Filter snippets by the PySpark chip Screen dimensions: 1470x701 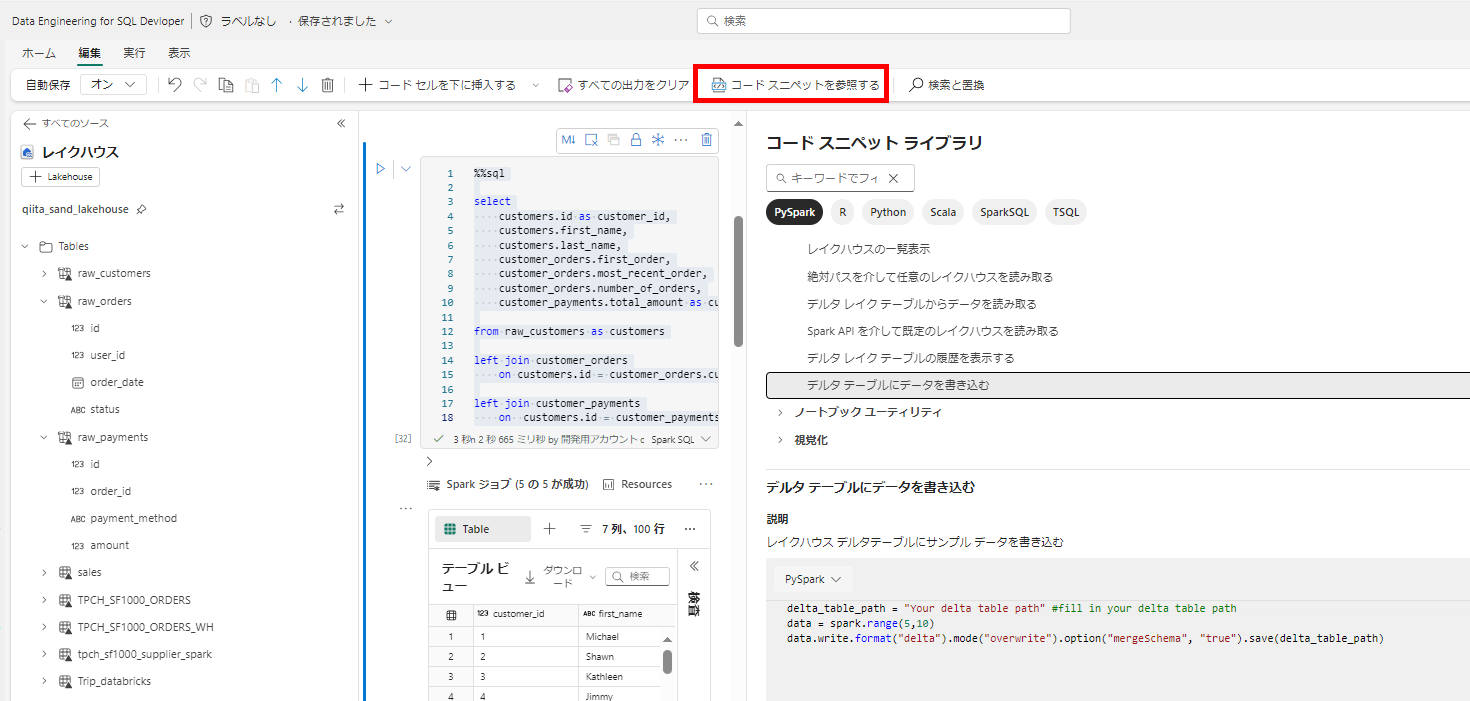coord(795,212)
